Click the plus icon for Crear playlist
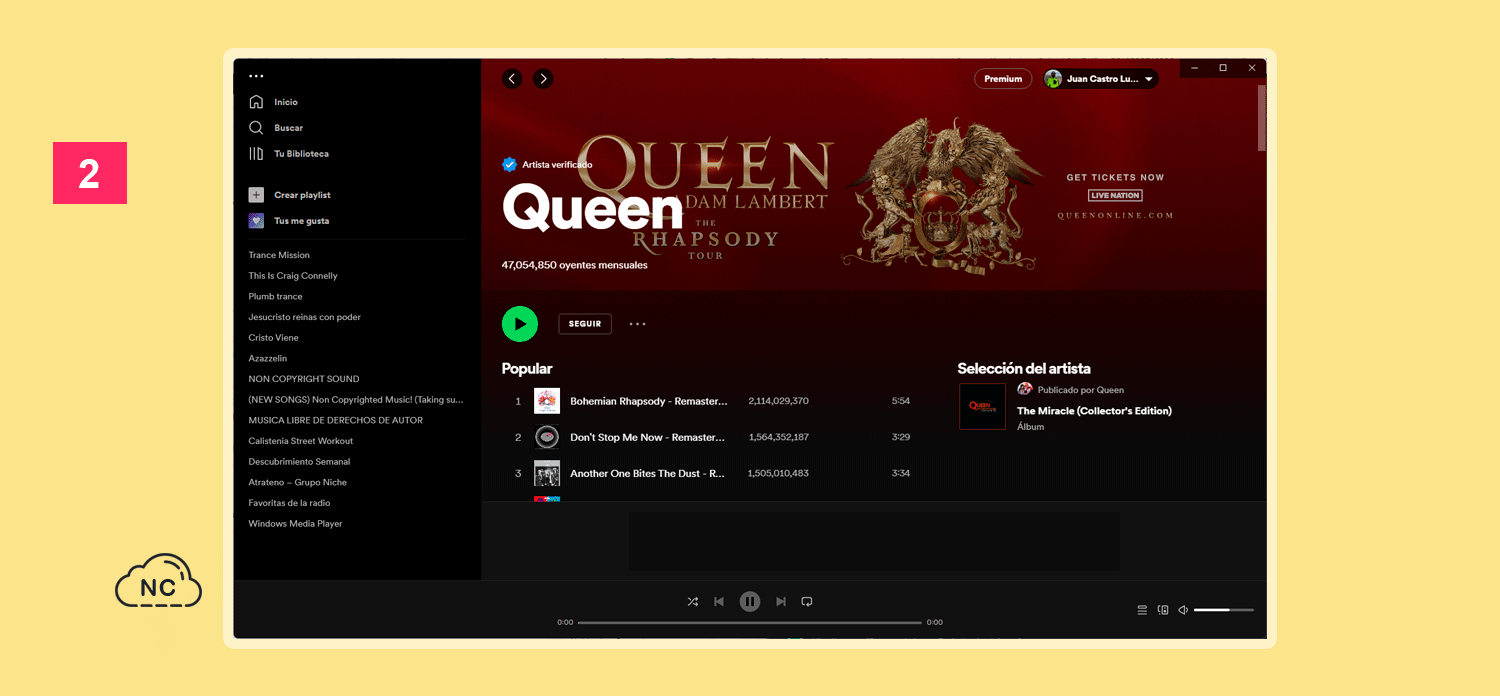This screenshot has width=1500, height=696. click(256, 195)
